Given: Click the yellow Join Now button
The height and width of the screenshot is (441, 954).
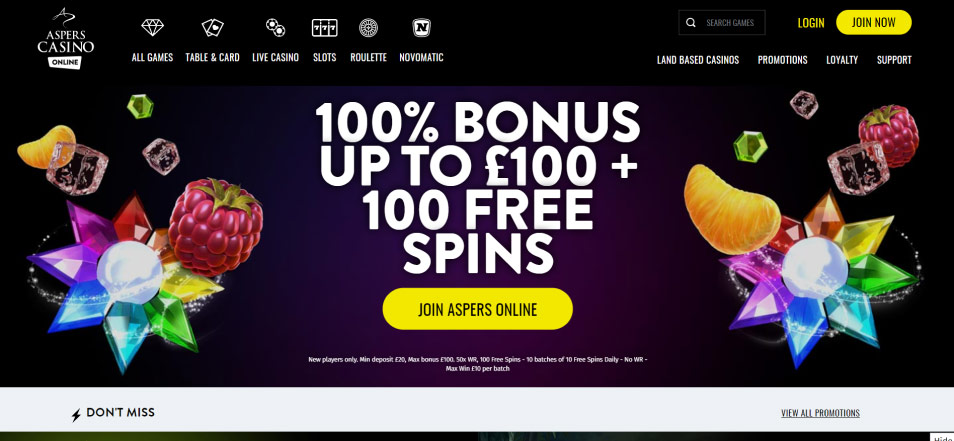Looking at the screenshot, I should pos(874,23).
